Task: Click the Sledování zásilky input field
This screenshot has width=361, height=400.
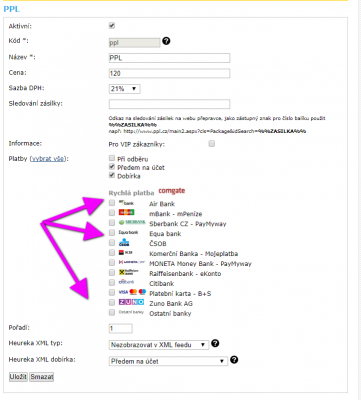Action: coord(169,104)
